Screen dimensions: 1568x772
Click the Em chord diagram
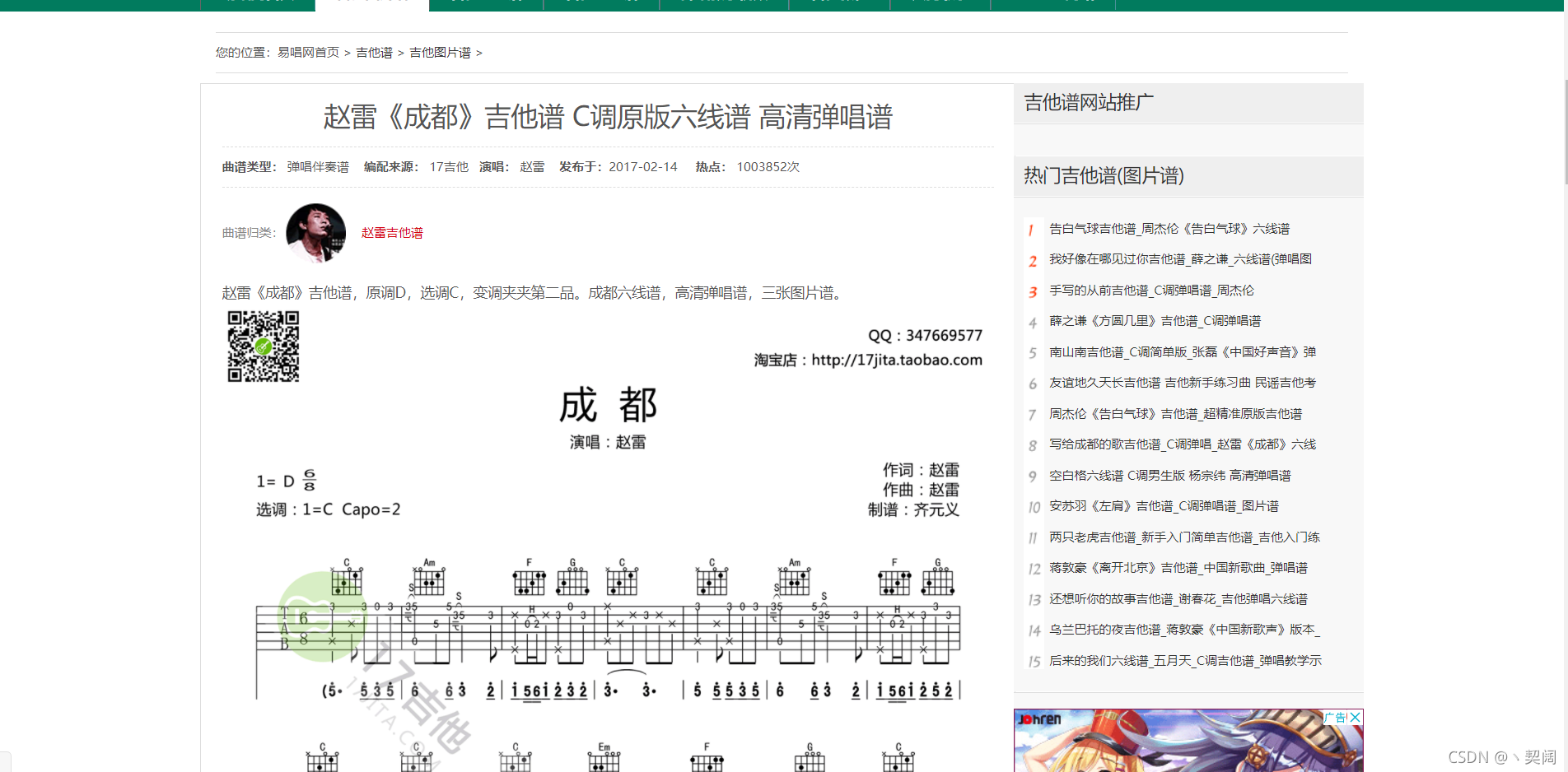(x=604, y=758)
